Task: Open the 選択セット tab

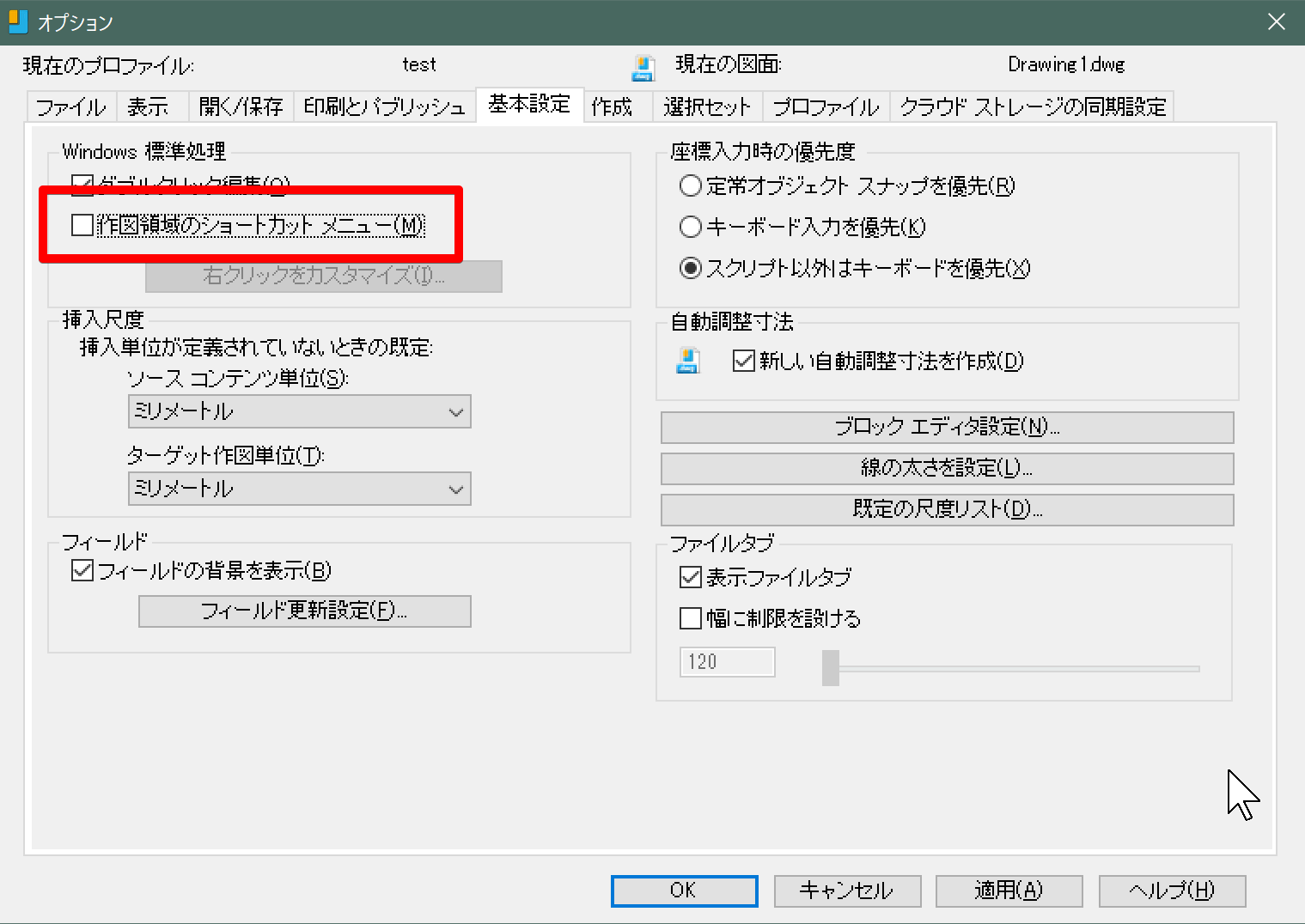Action: pyautogui.click(x=707, y=106)
